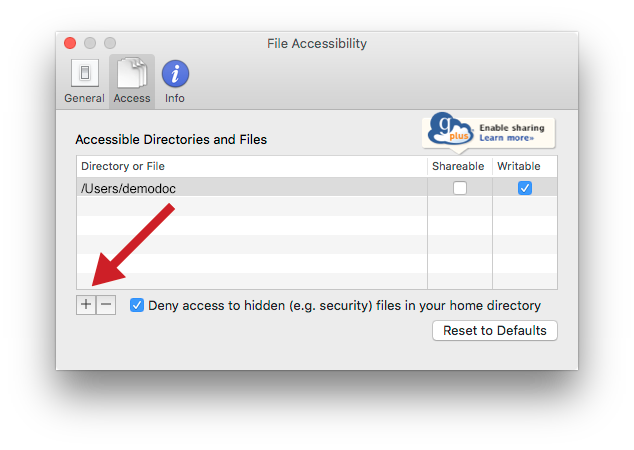
Task: Switch to the Info tab label
Action: (x=175, y=98)
